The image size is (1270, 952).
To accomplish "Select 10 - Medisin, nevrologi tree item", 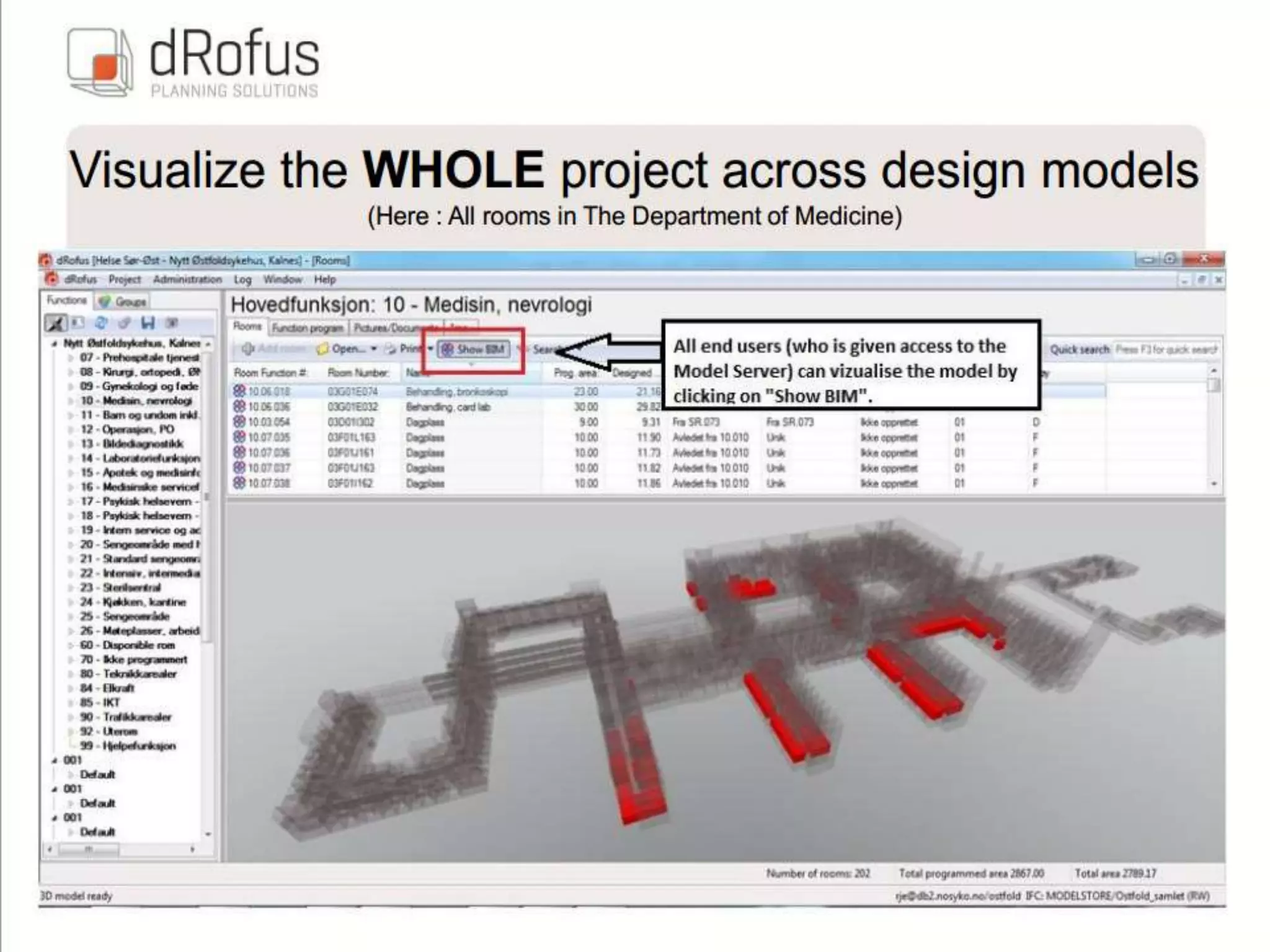I will [136, 400].
